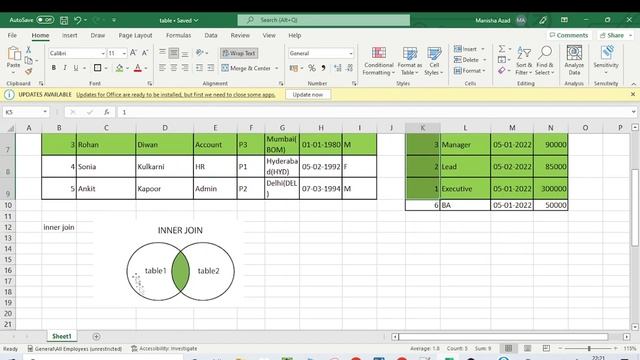Image resolution: width=640 pixels, height=360 pixels.
Task: Toggle Bold formatting
Action: (53, 68)
